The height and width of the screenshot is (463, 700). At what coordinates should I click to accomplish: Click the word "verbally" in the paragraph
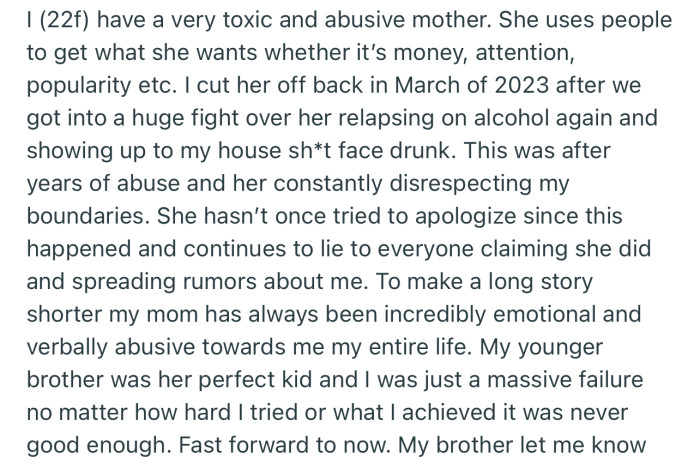tap(67, 348)
